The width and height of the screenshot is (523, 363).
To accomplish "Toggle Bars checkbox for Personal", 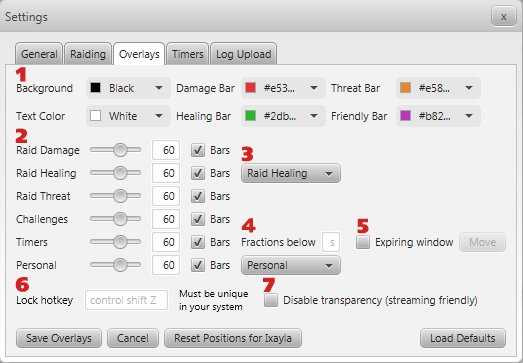I will 198,265.
